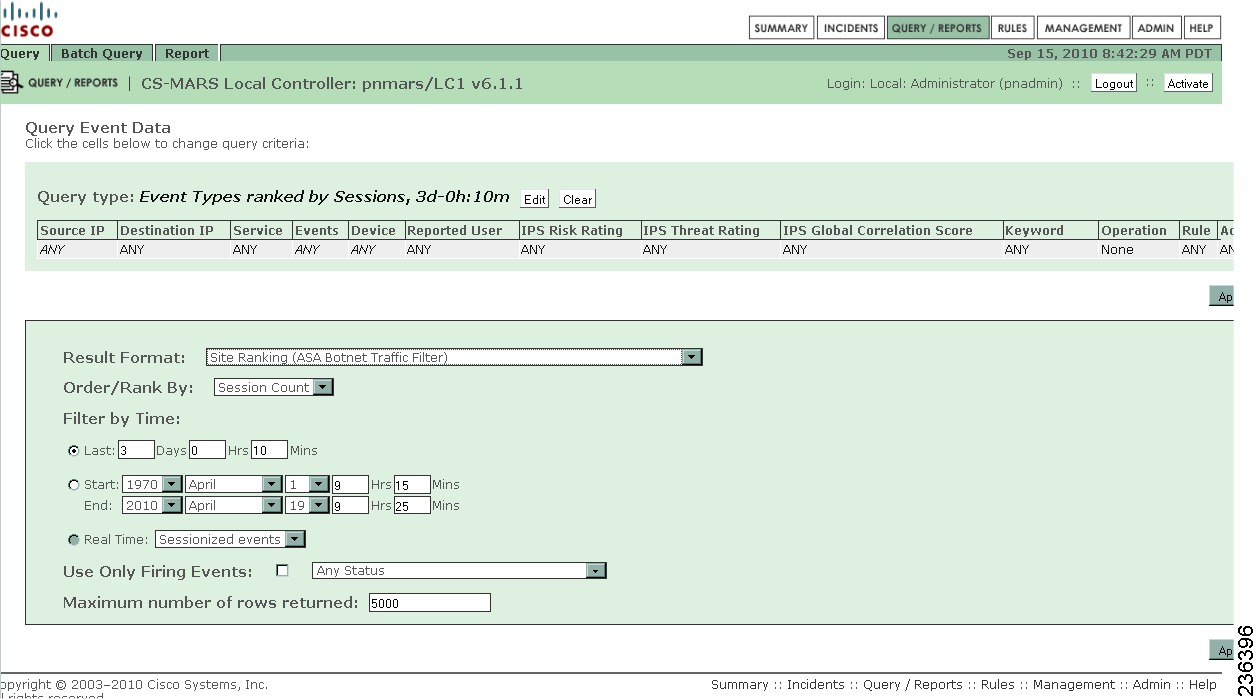Switch to the Batch Query sub-tab

click(102, 53)
